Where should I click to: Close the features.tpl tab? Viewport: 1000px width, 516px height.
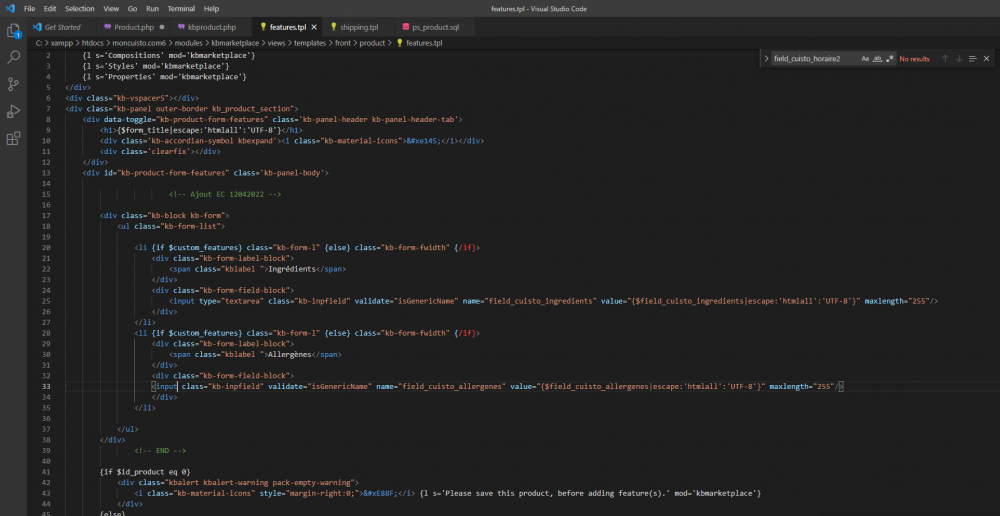click(x=313, y=27)
